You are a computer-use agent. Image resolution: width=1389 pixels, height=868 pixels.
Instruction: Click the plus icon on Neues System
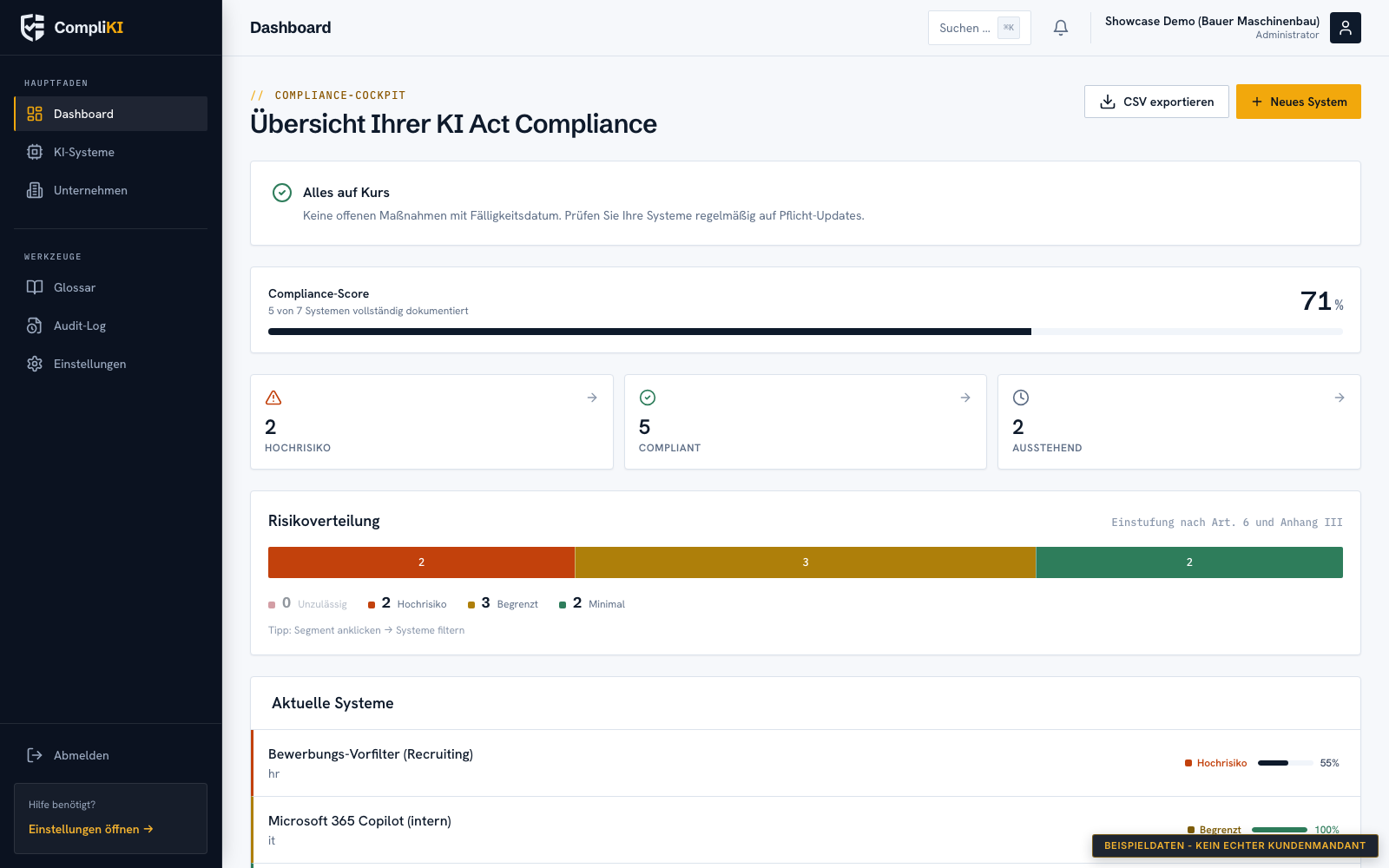1256,102
